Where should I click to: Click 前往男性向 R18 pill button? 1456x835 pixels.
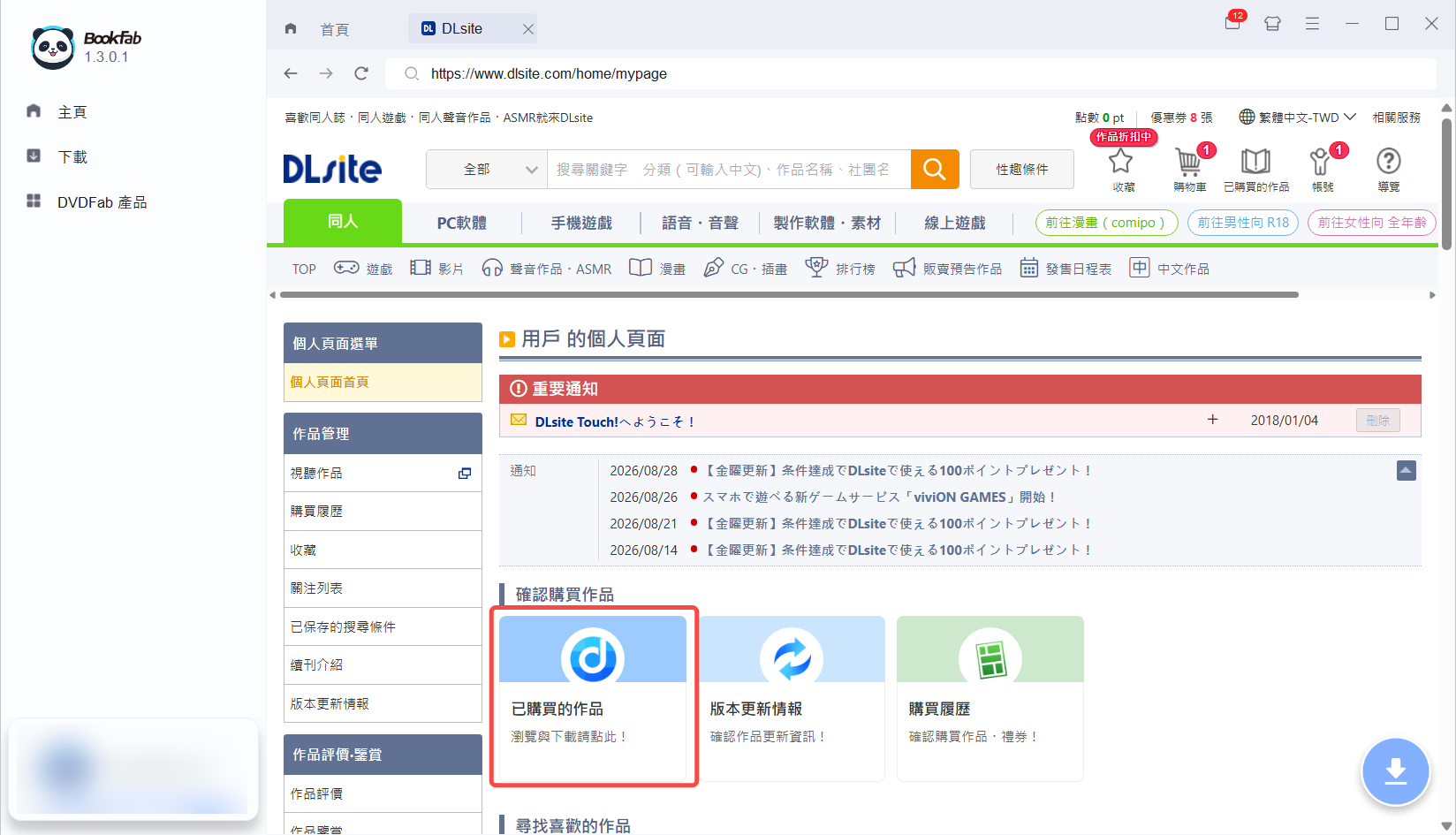[1243, 223]
